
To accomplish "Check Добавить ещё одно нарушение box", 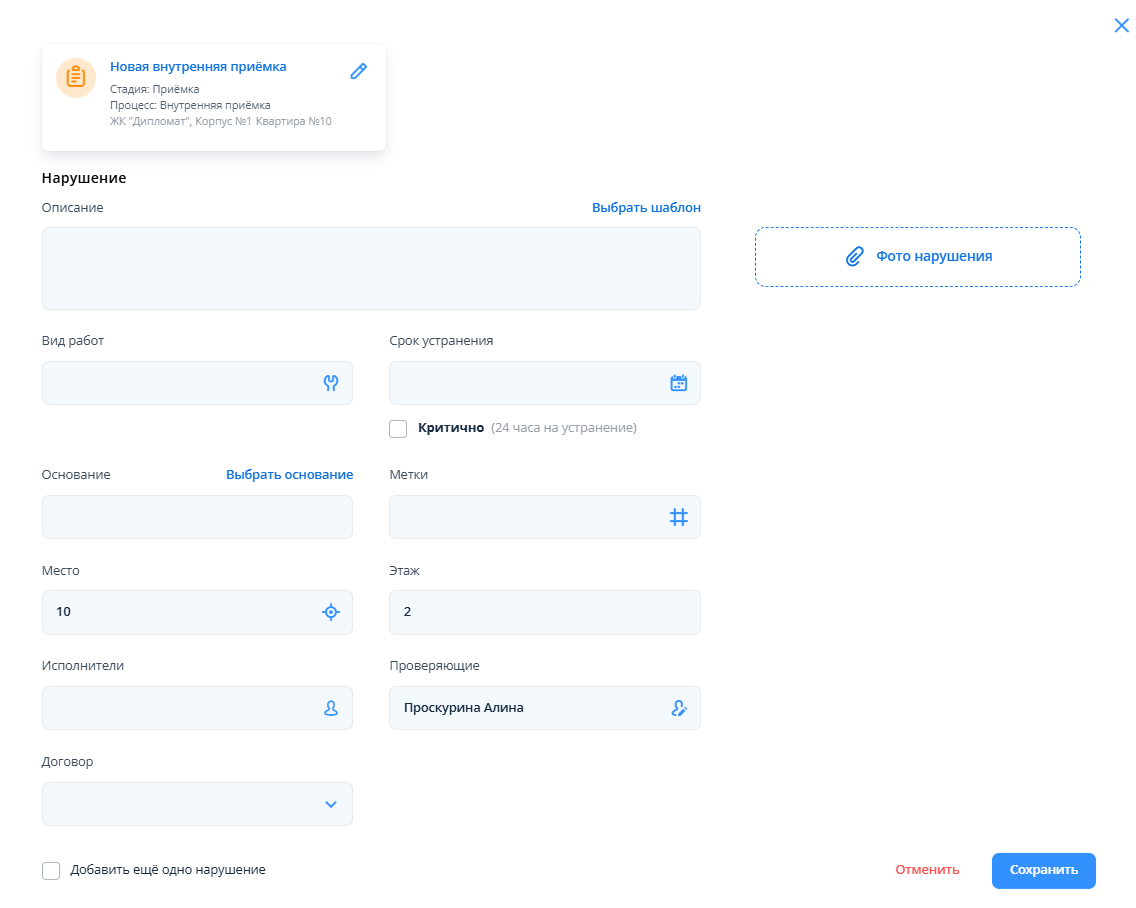I will [x=51, y=870].
